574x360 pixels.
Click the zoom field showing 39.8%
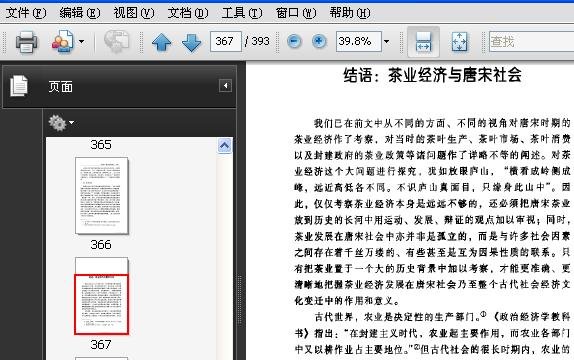[358, 41]
